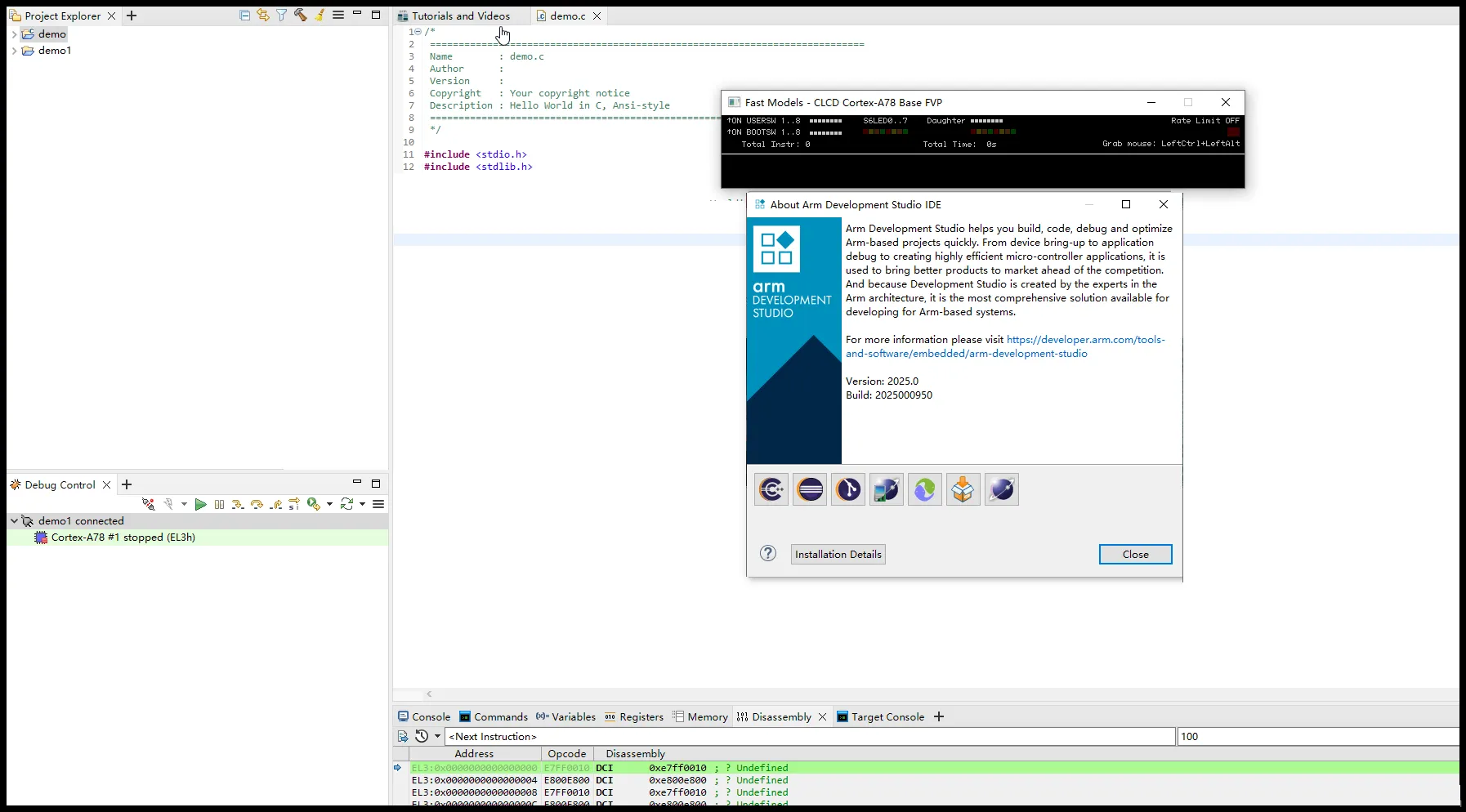Screen dimensions: 1466x812
Task: Click the Eclipse EGit feature icon
Action: (848, 489)
